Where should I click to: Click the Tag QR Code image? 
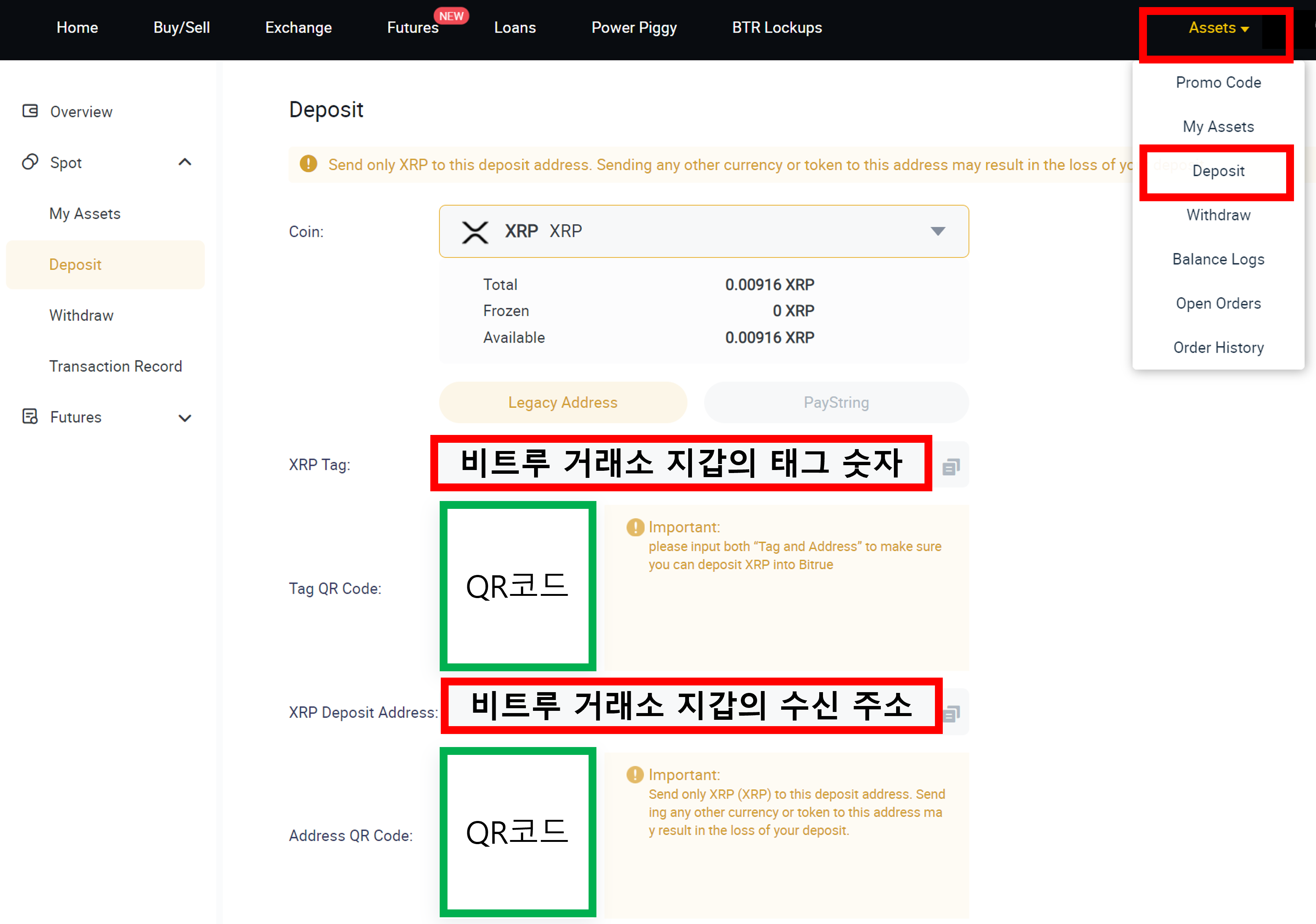[x=518, y=587]
